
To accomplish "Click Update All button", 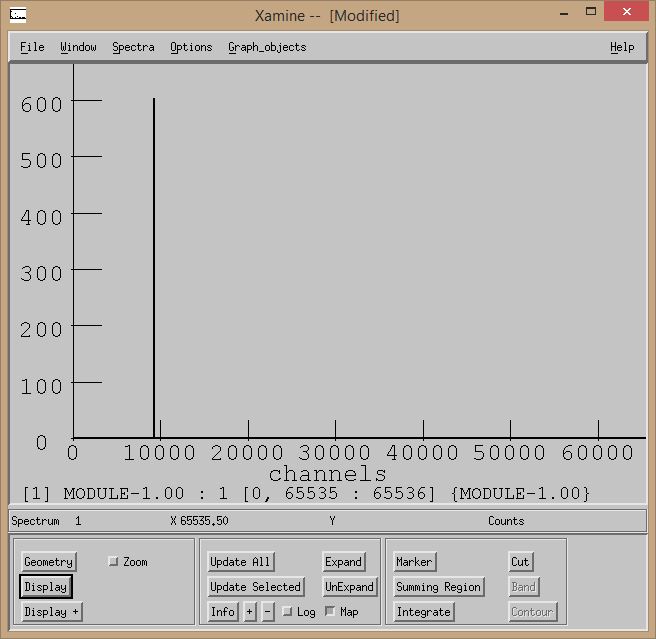I will 241,562.
